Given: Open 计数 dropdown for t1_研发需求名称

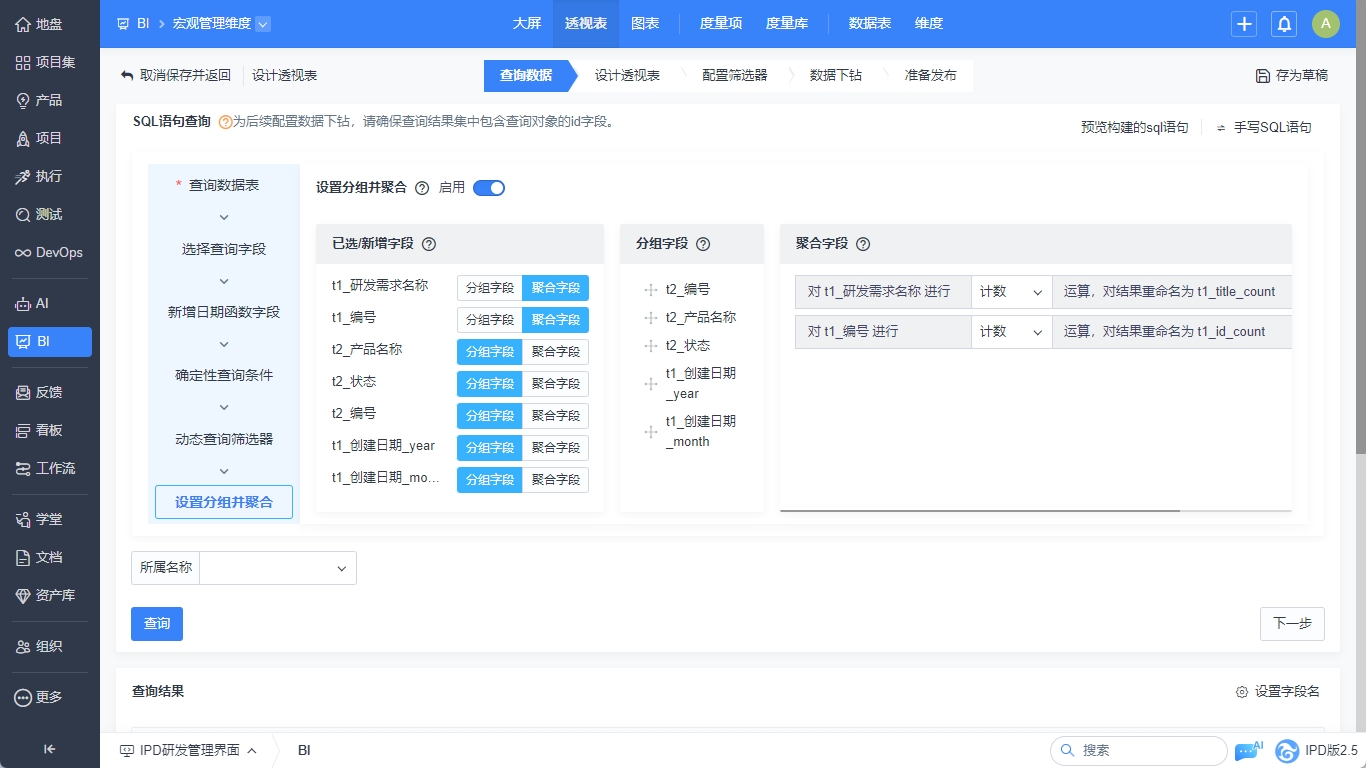Looking at the screenshot, I should [x=1011, y=292].
